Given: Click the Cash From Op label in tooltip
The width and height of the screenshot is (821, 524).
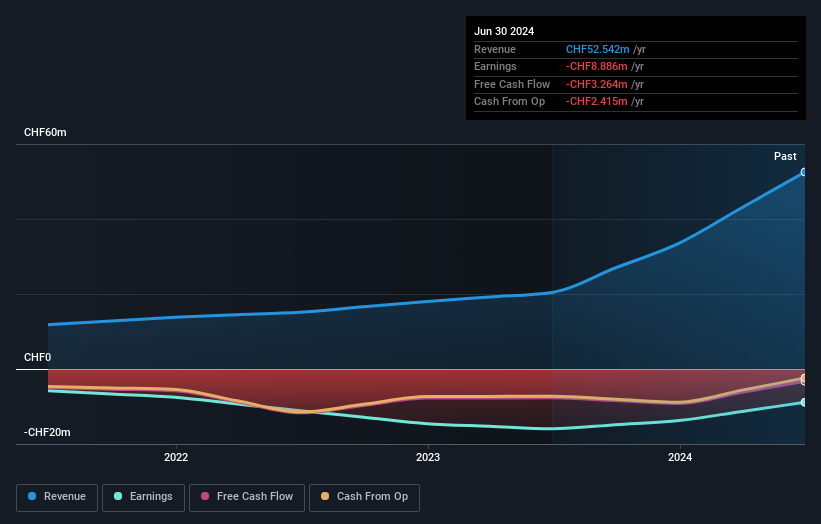Looking at the screenshot, I should click(x=509, y=102).
